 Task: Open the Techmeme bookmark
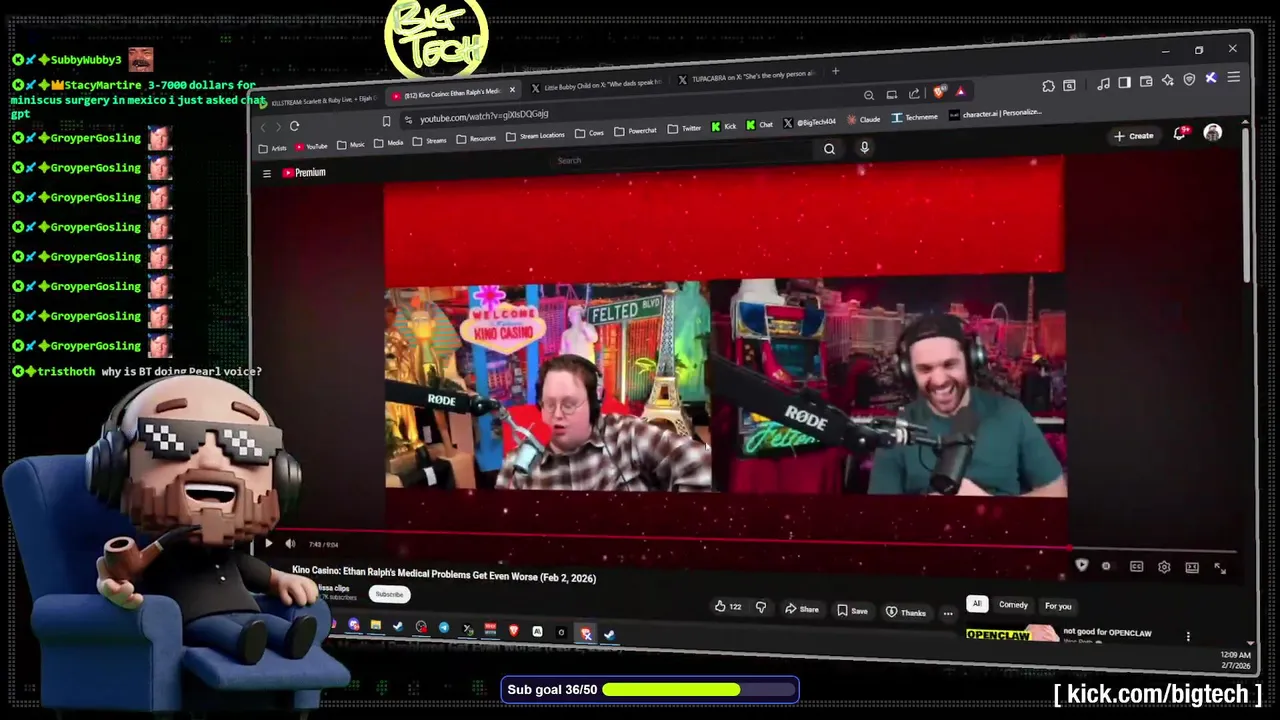(x=914, y=118)
